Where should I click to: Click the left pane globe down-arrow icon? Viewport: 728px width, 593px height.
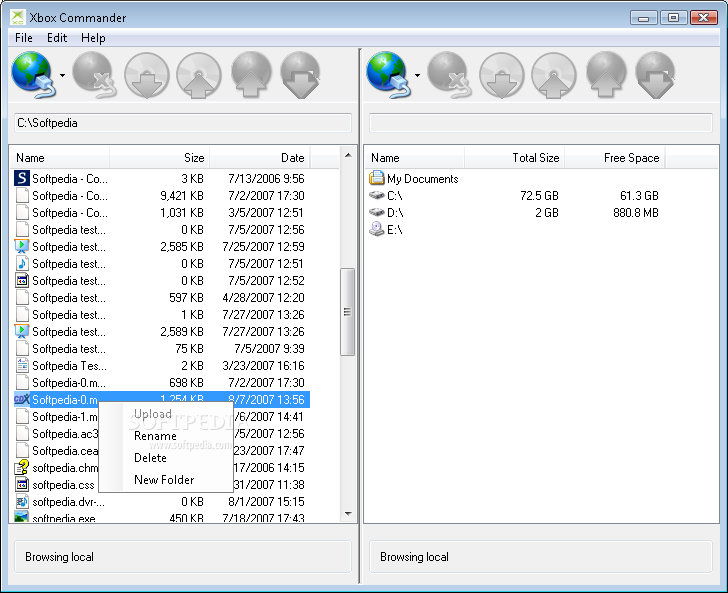tap(300, 75)
